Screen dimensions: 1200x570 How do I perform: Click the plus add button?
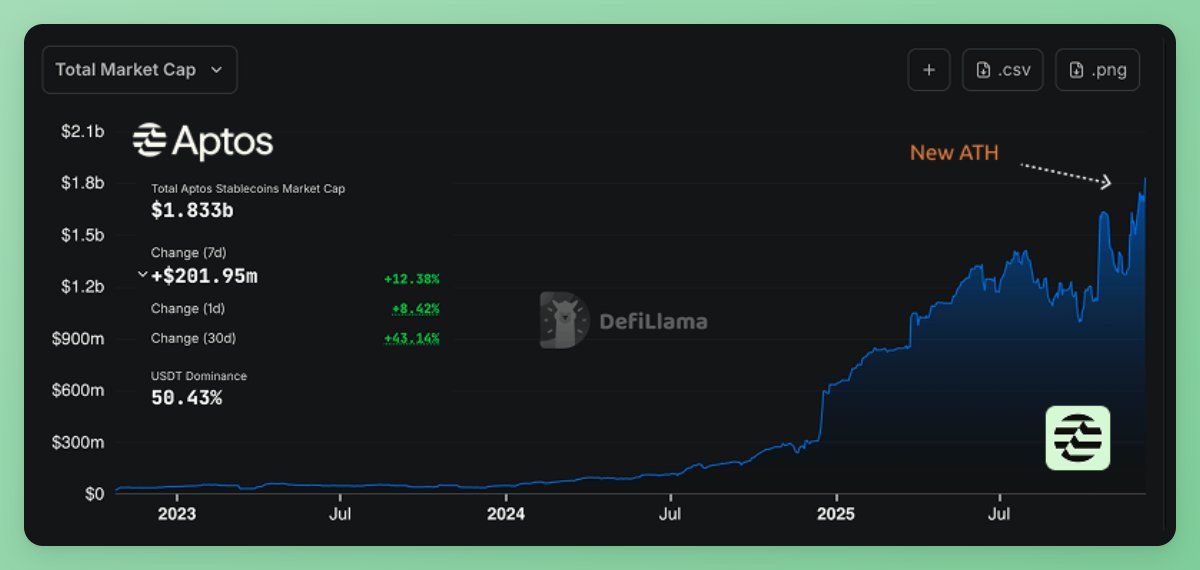[929, 70]
